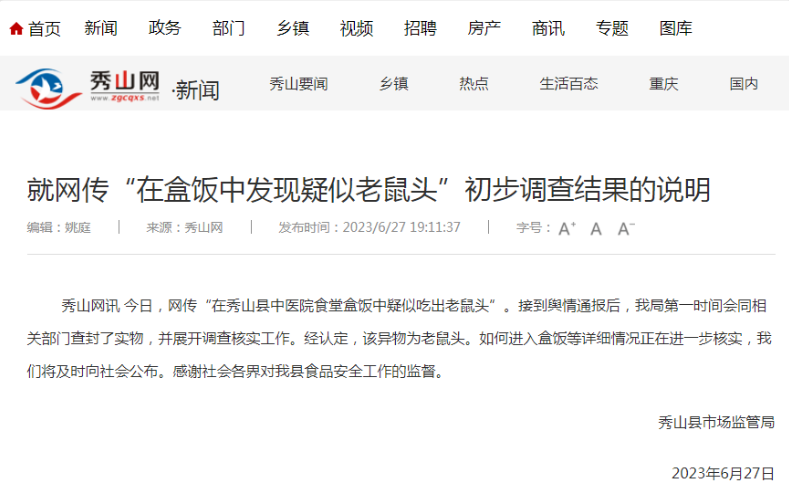Switch to the 热点 news tab
This screenshot has height=502, width=789.
(474, 83)
